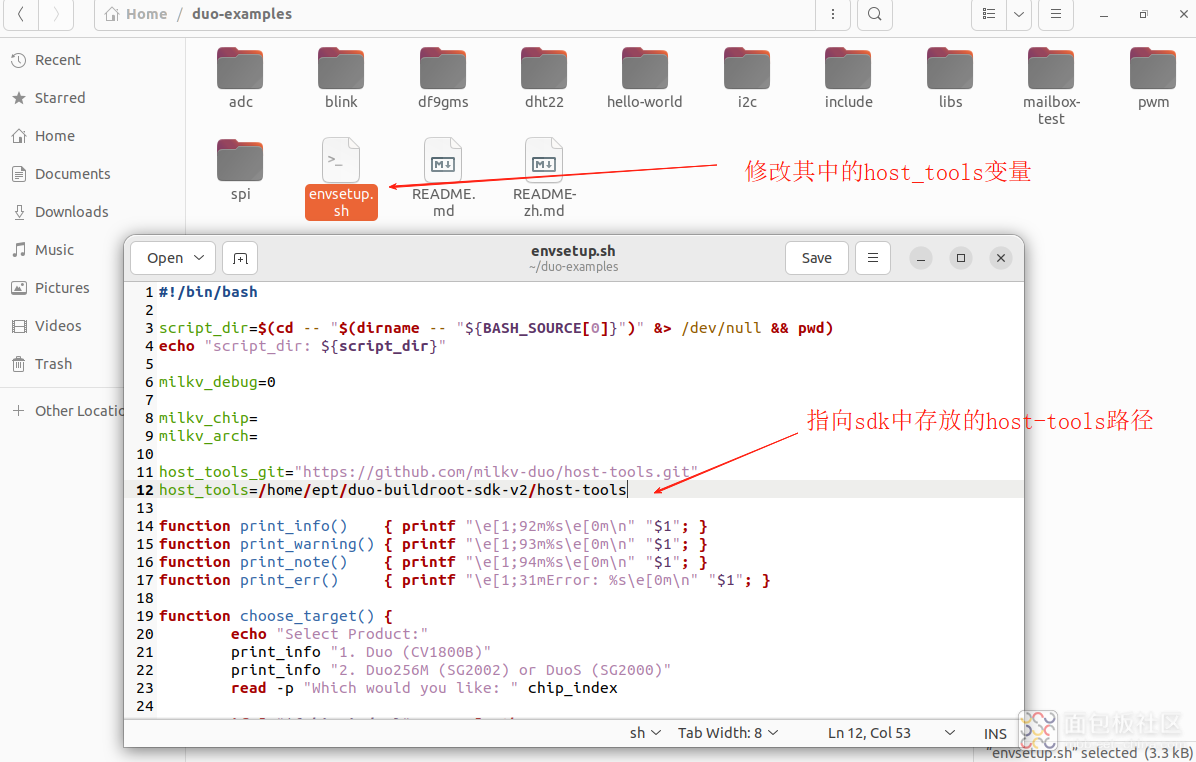Open the adc folder
1196x762 pixels.
[x=240, y=78]
